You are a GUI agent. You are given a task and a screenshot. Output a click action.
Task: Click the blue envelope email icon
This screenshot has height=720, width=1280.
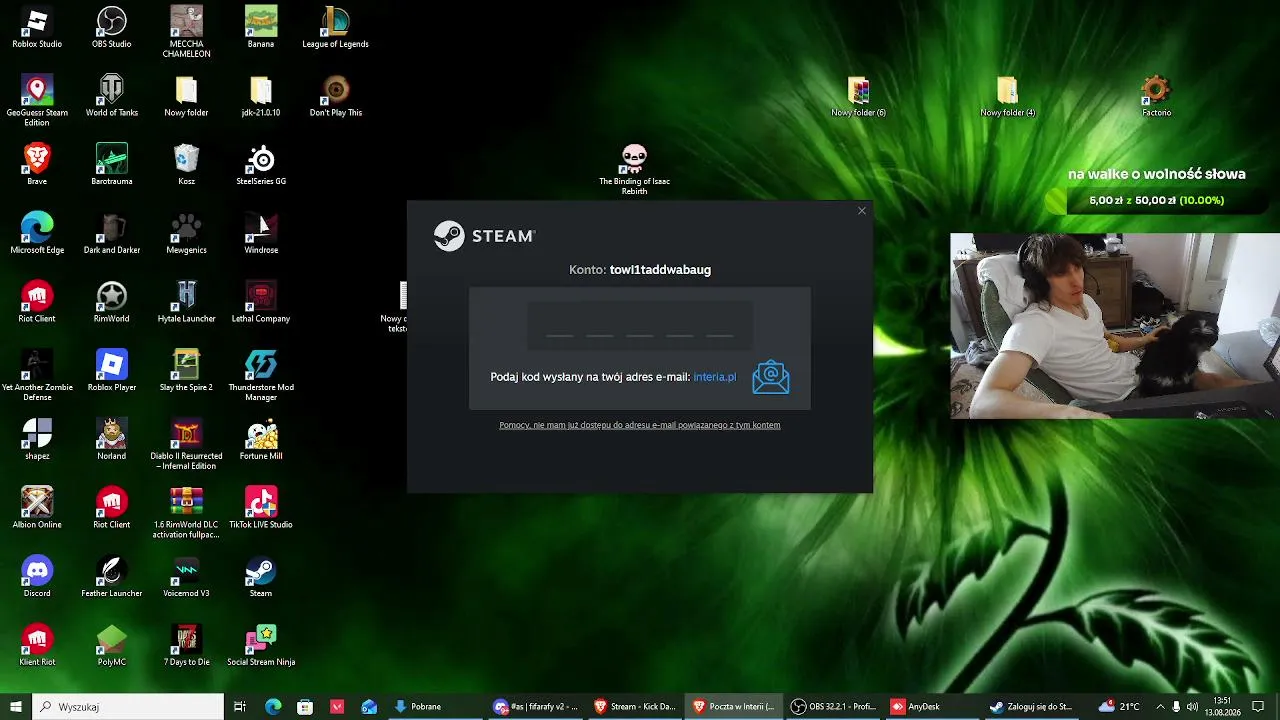coord(771,377)
